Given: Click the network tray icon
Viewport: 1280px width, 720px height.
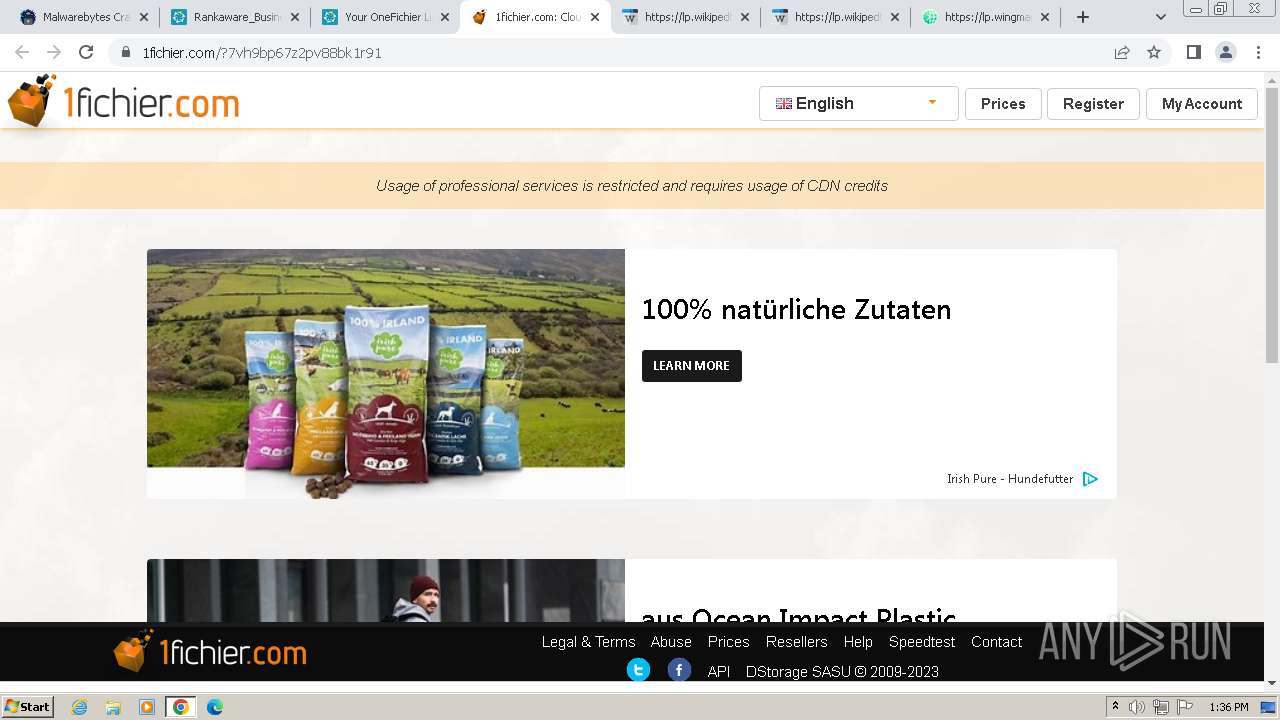Looking at the screenshot, I should tap(1161, 707).
